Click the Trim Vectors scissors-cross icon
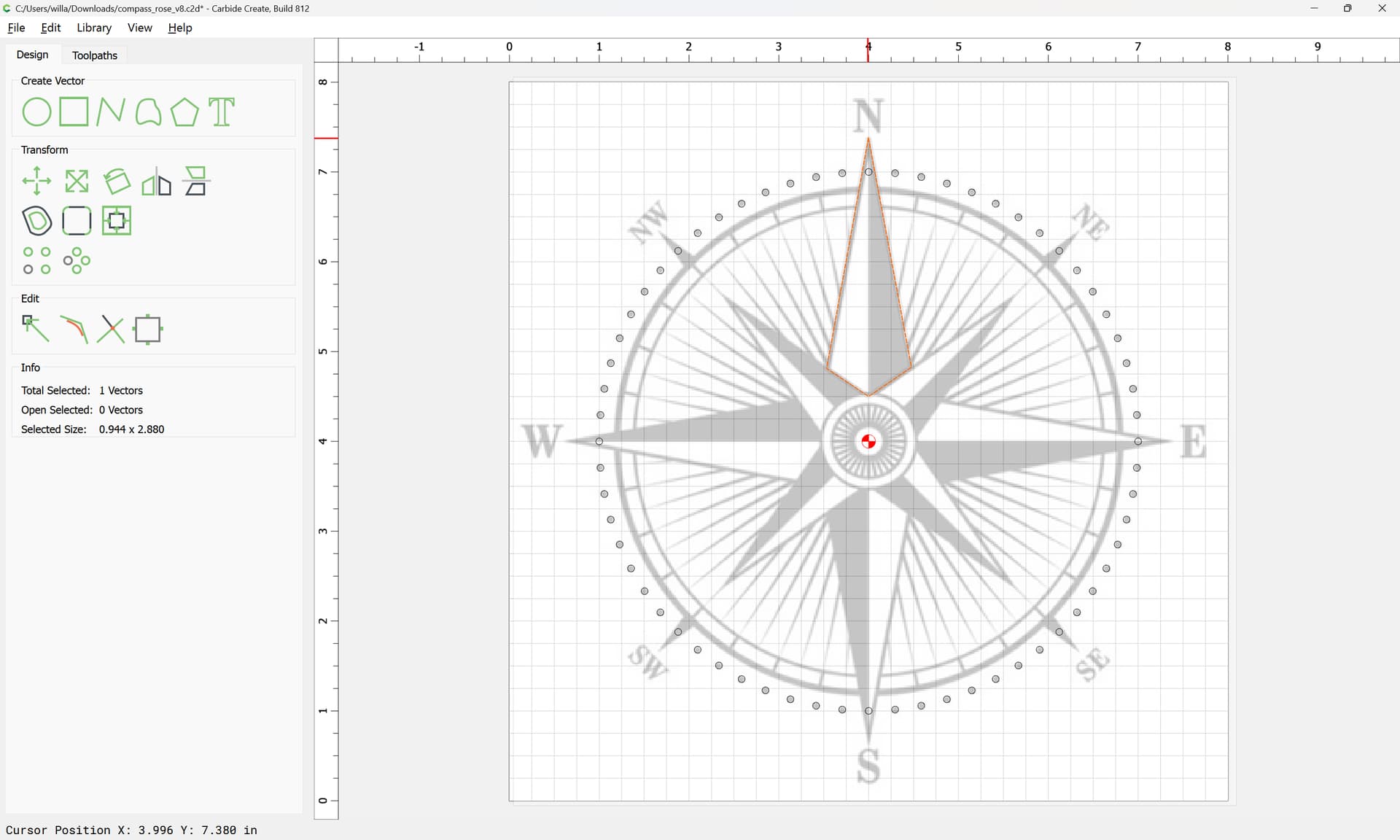The width and height of the screenshot is (1400, 840). coord(111,329)
